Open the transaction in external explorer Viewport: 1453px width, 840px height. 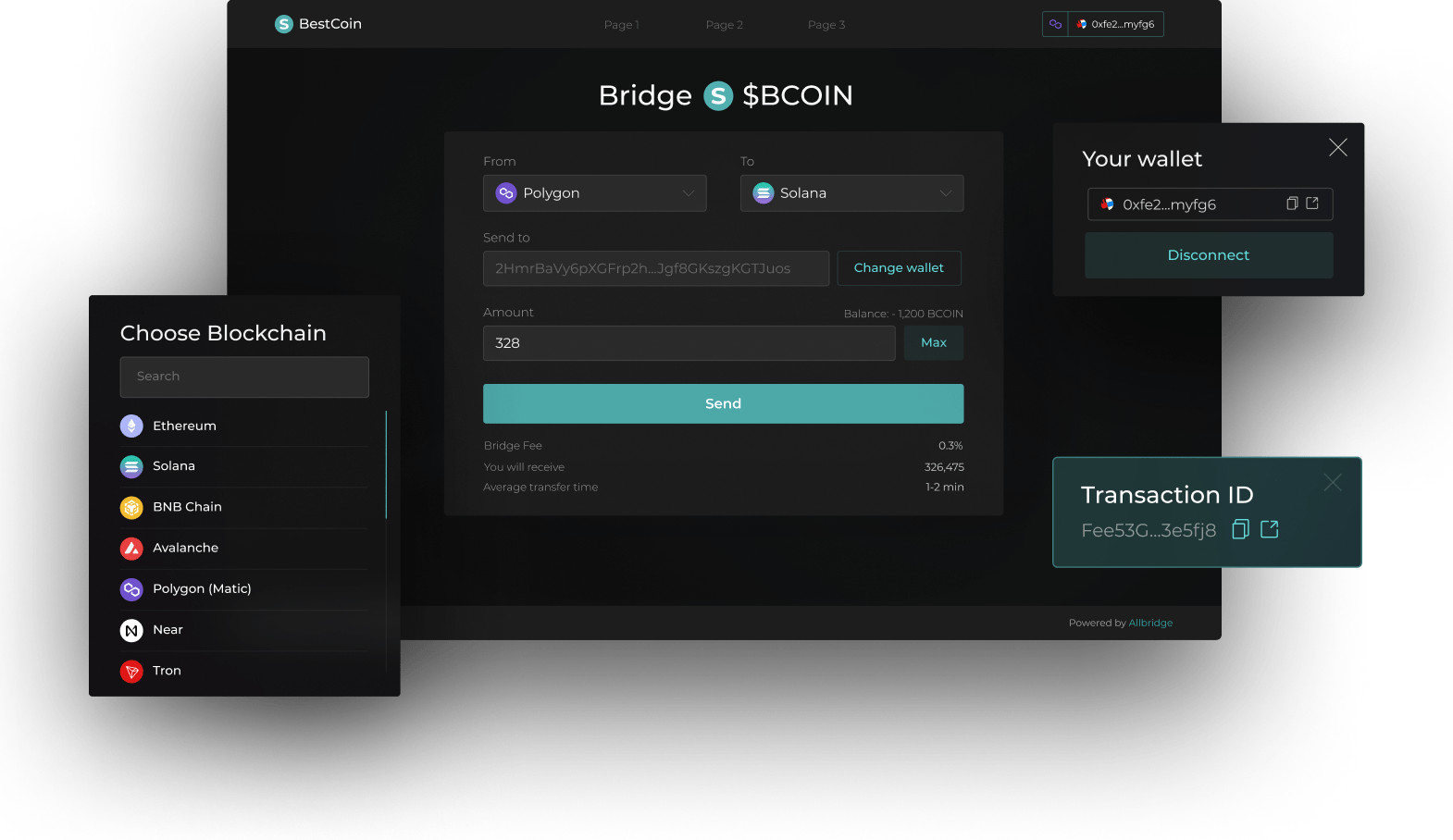[1270, 529]
